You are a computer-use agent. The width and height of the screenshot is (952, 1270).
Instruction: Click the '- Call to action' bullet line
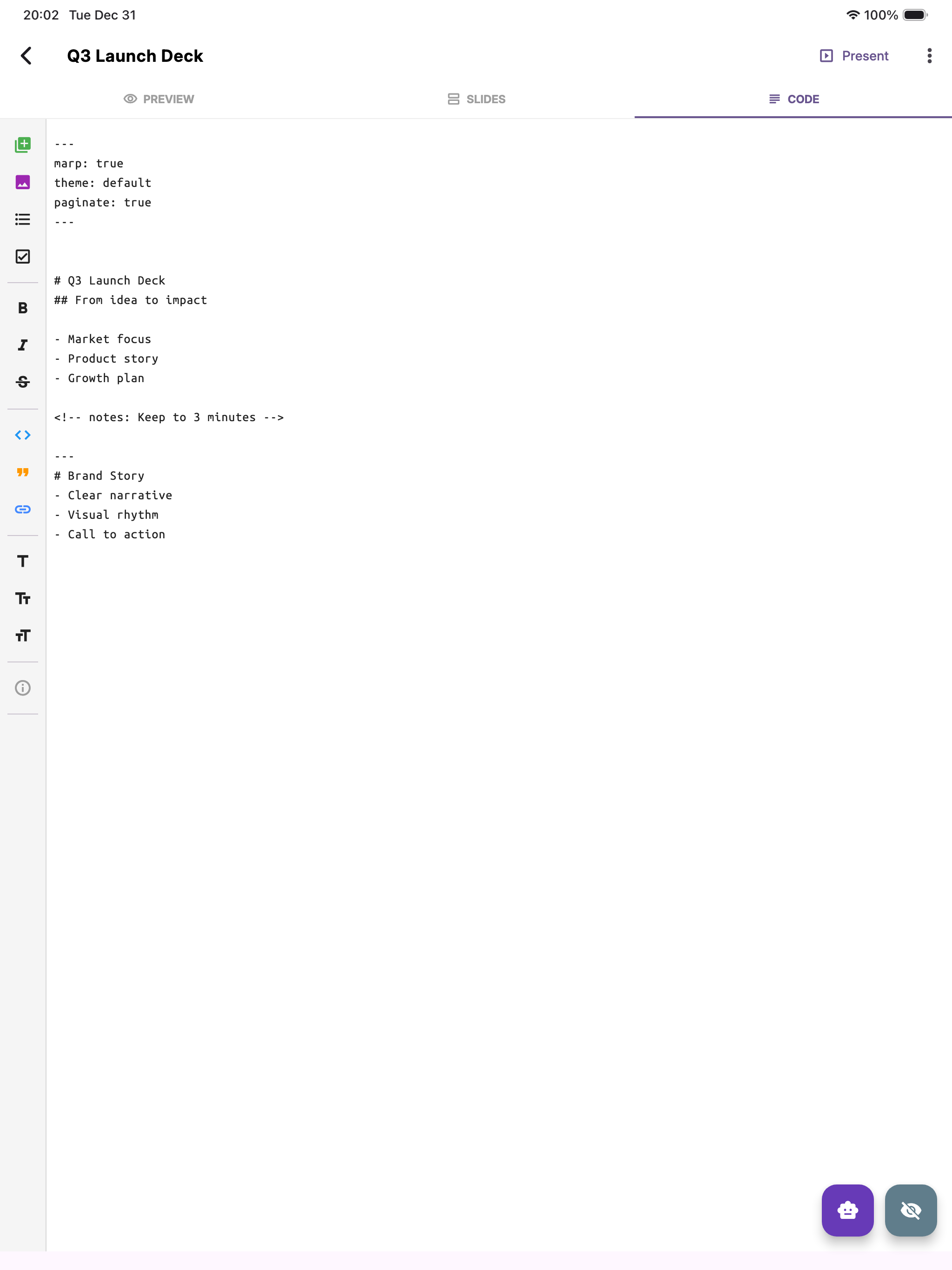coord(110,535)
